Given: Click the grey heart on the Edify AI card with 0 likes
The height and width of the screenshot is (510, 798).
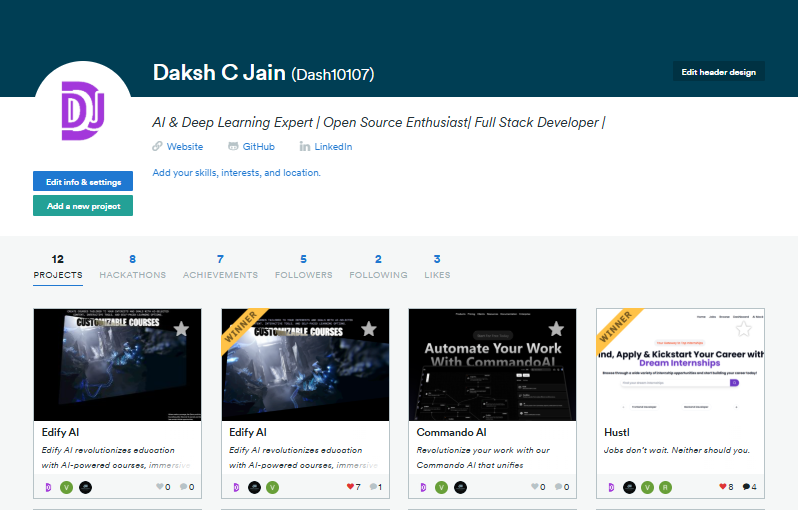Looking at the screenshot, I should [x=160, y=487].
